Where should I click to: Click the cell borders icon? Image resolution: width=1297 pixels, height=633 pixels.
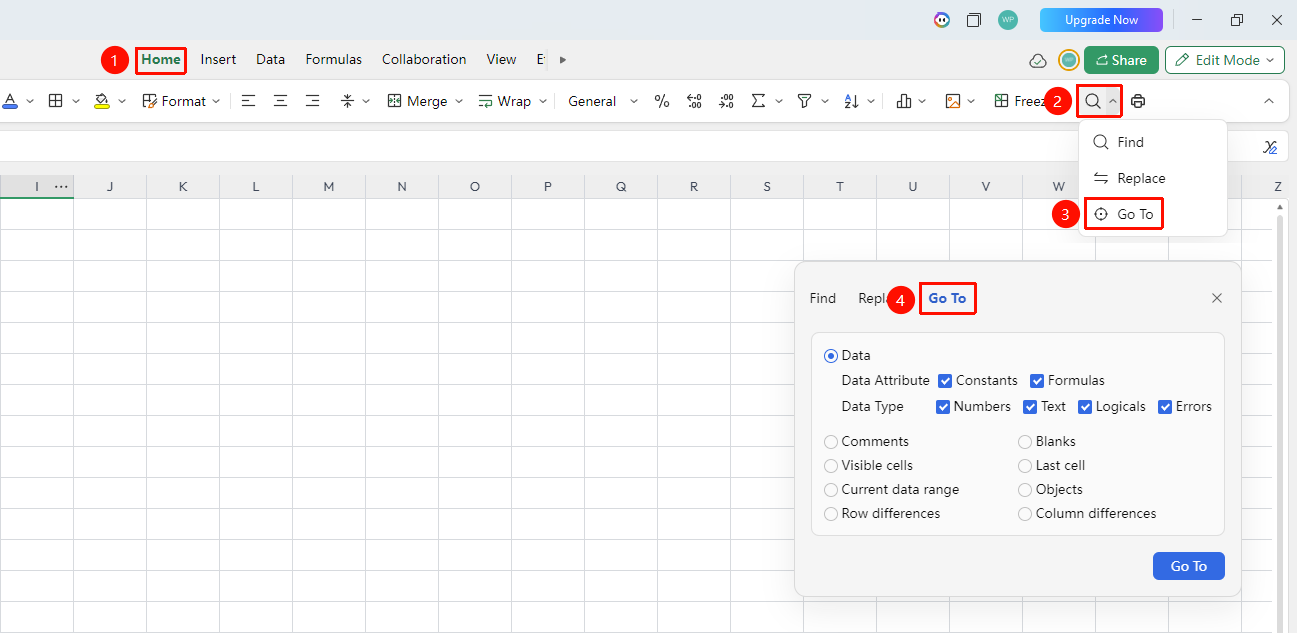(56, 101)
